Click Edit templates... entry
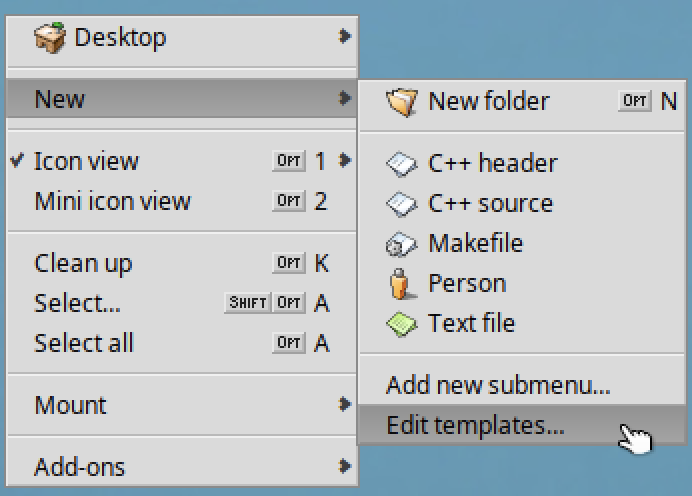The width and height of the screenshot is (692, 496). (x=522, y=425)
